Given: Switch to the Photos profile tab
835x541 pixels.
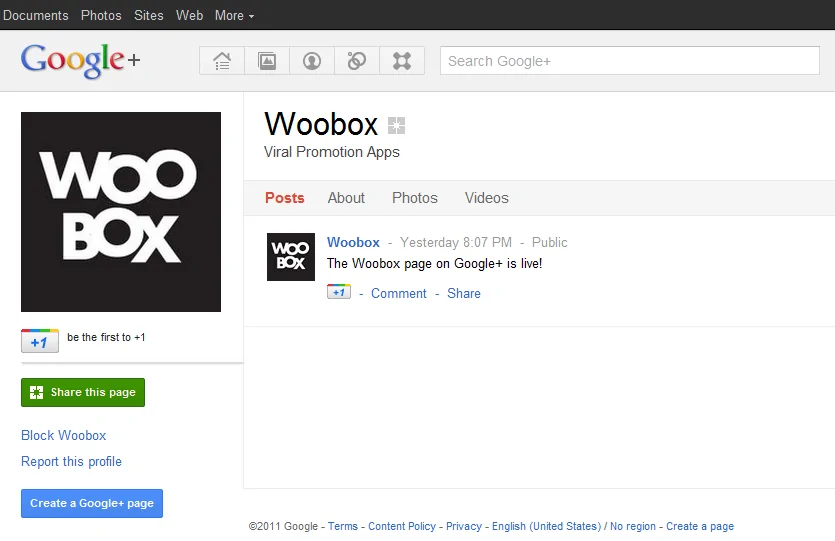Looking at the screenshot, I should point(415,198).
